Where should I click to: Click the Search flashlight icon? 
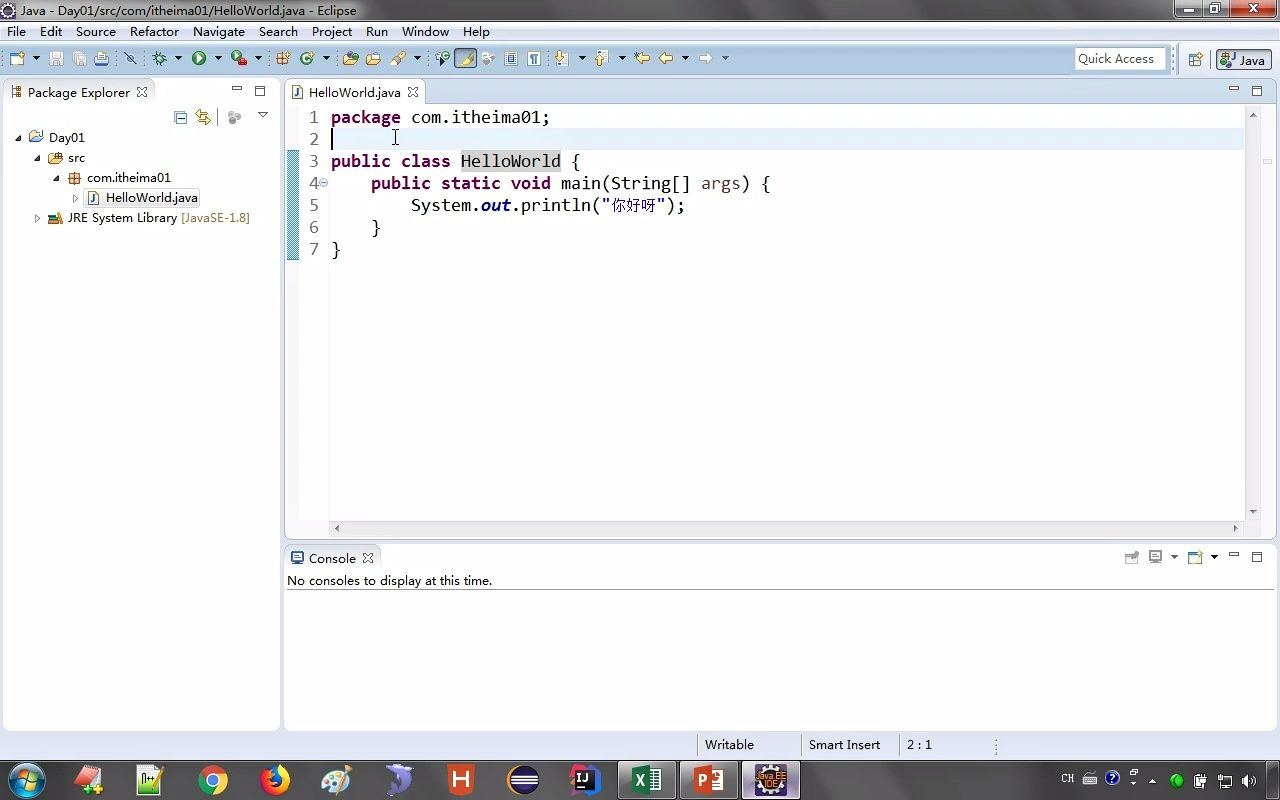coord(397,59)
